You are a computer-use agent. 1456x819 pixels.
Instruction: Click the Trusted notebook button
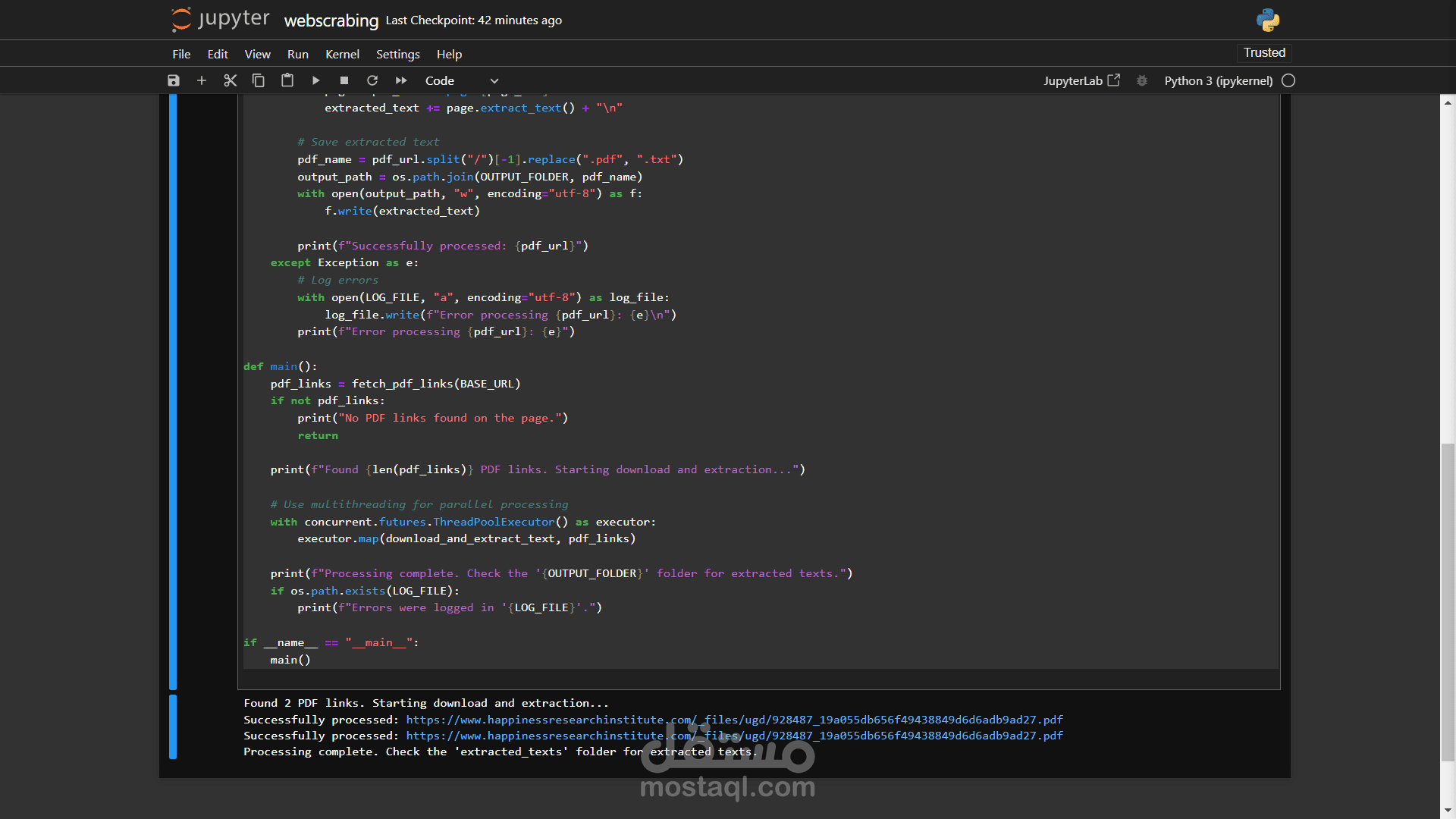click(x=1264, y=52)
